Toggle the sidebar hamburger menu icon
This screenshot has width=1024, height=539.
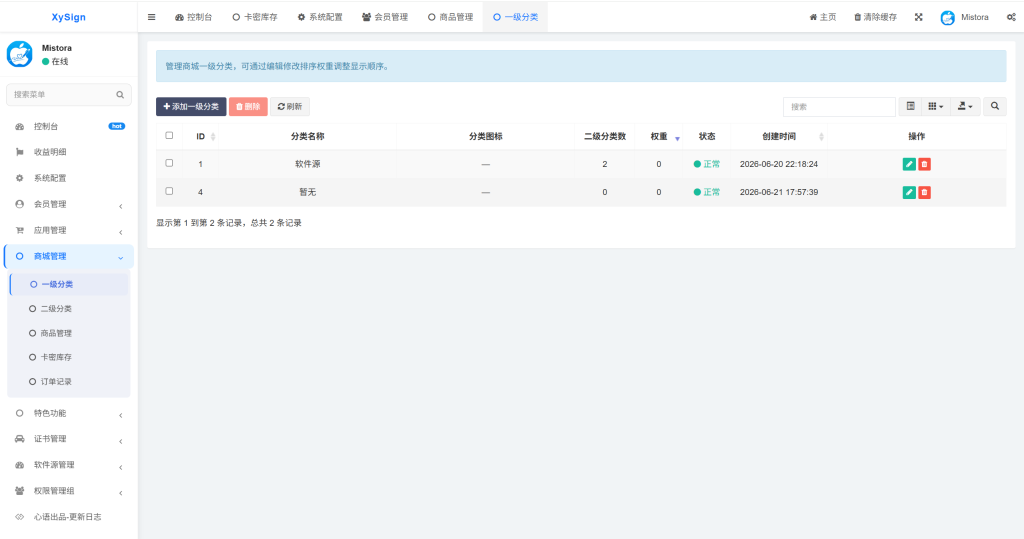click(x=152, y=17)
